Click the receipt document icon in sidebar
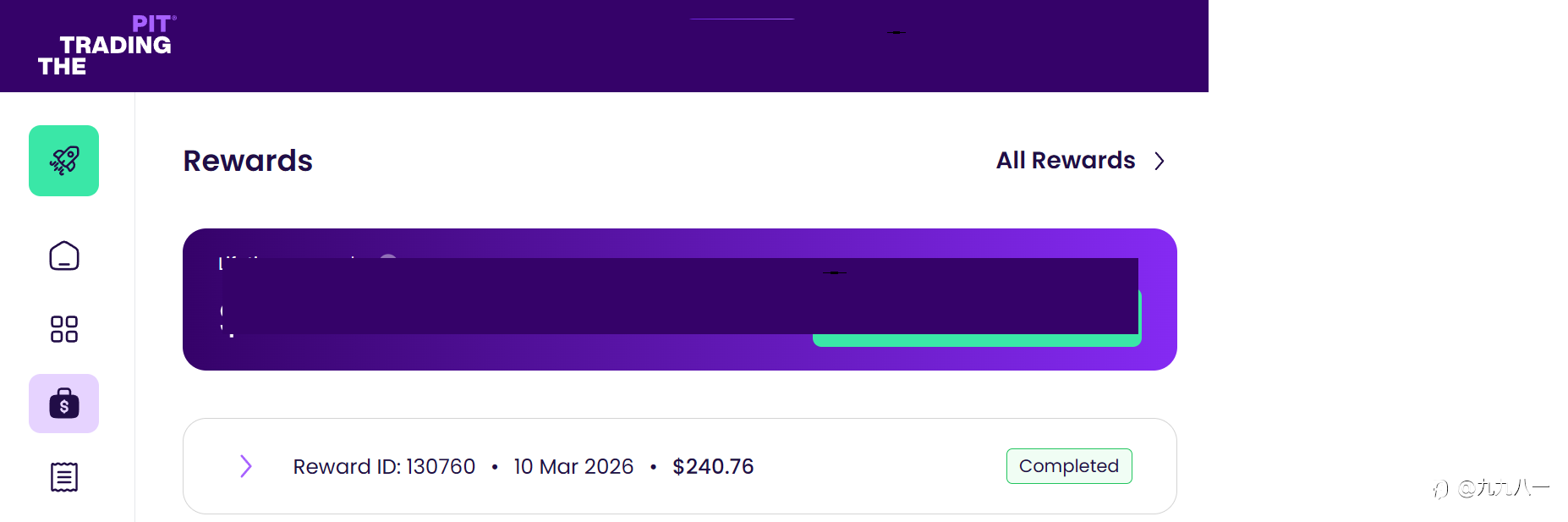Viewport: 1568px width, 522px height. tap(63, 477)
